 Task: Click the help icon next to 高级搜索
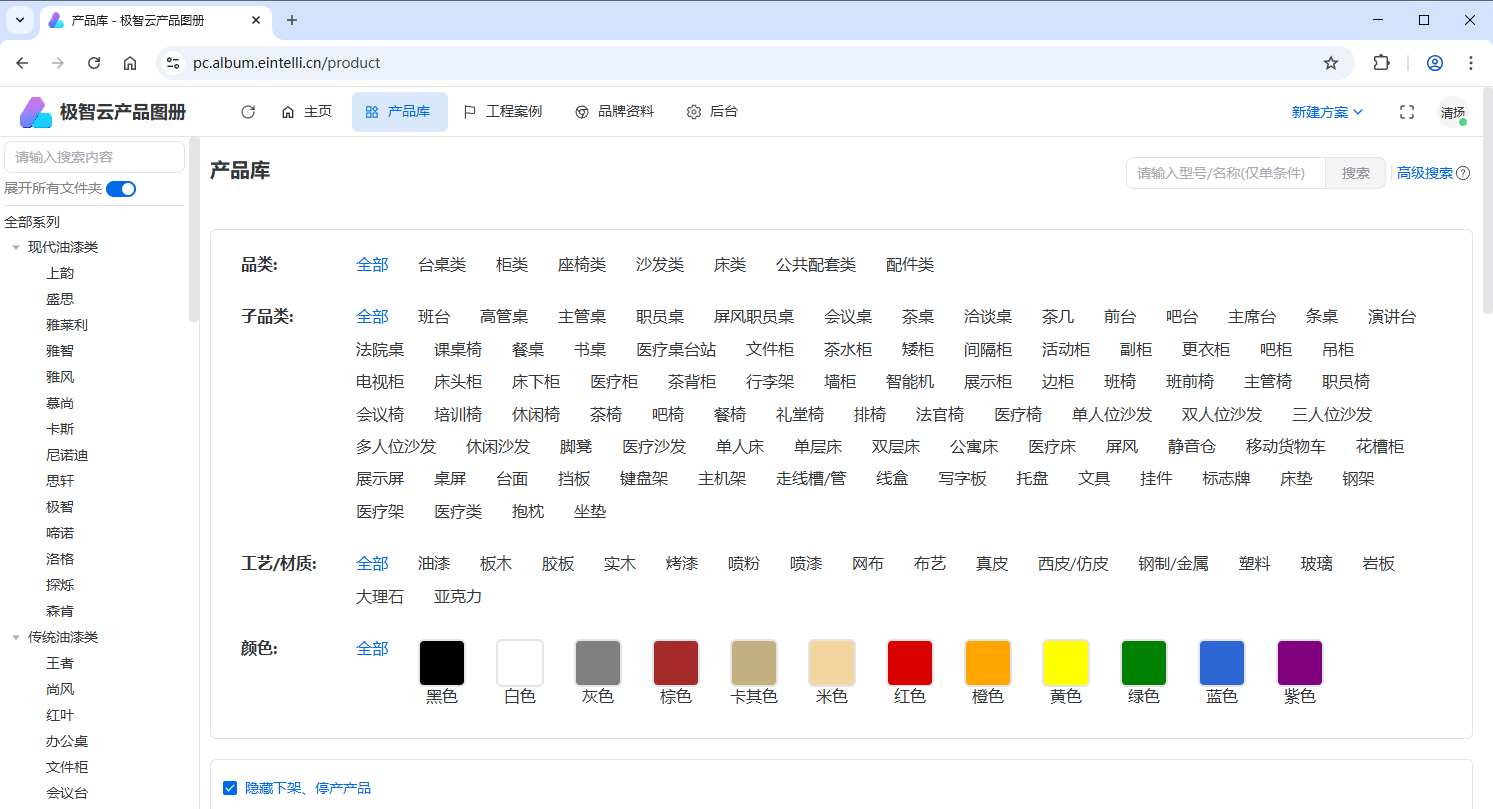pyautogui.click(x=1463, y=173)
